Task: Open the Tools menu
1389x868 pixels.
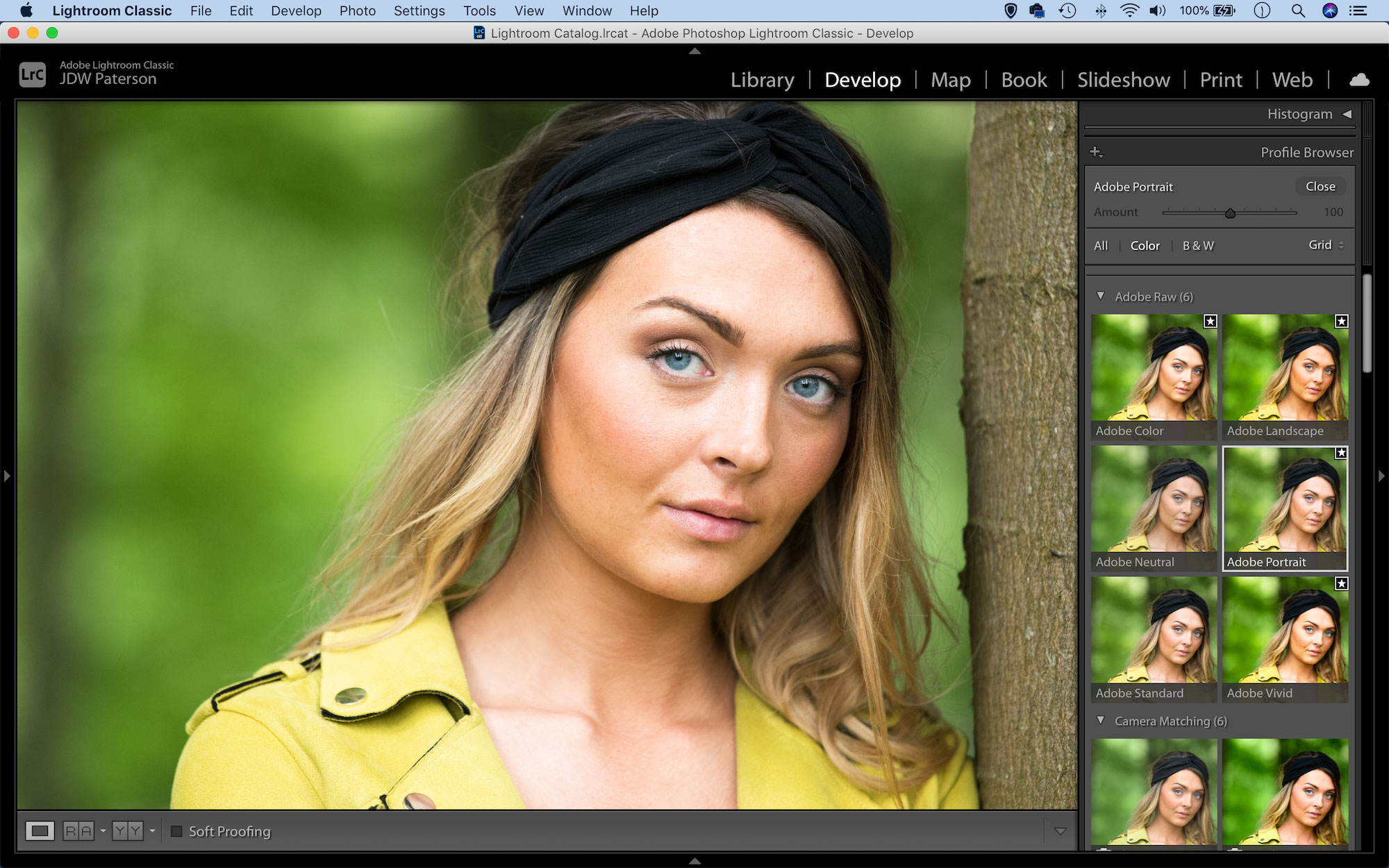Action: [479, 10]
